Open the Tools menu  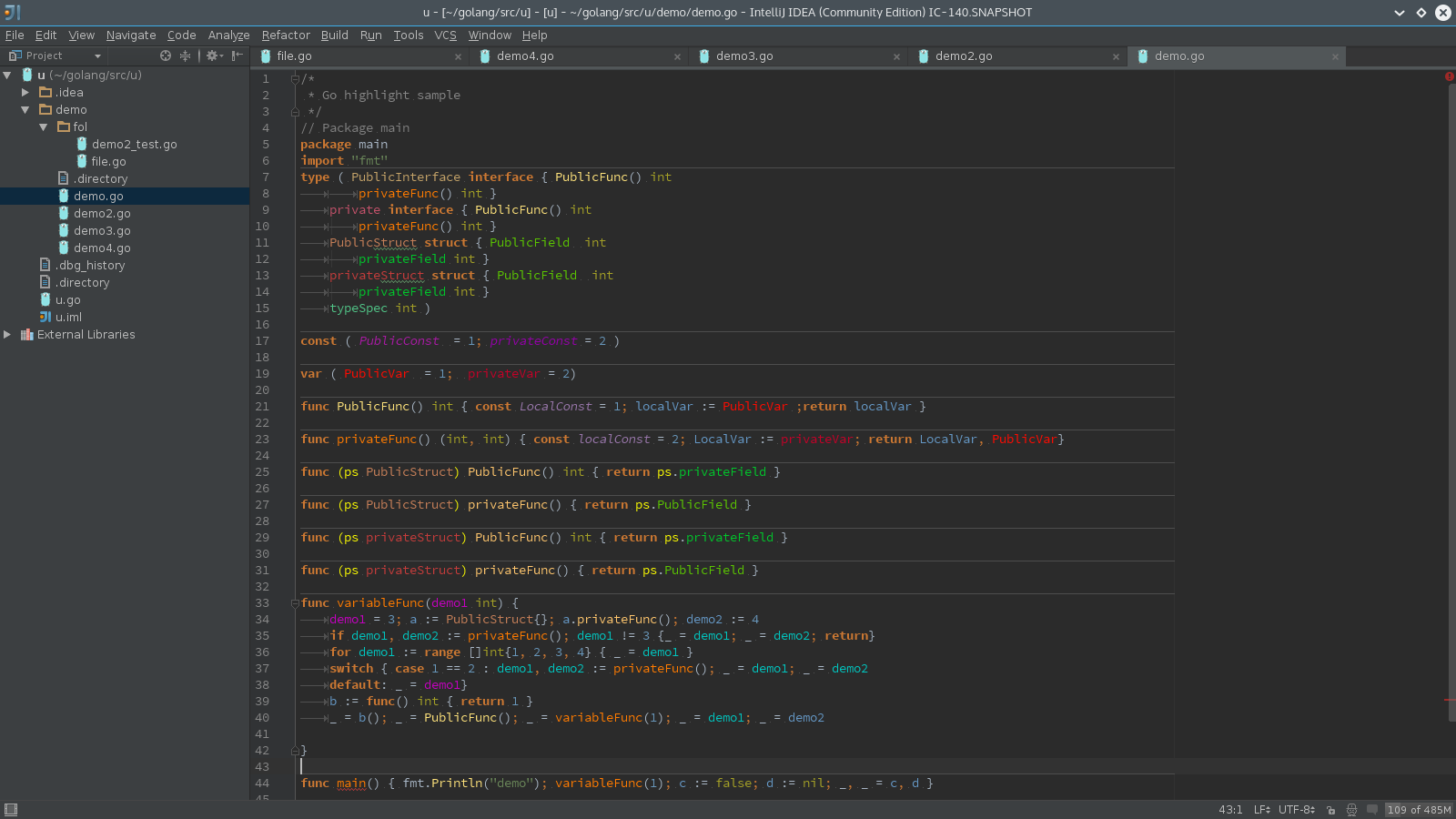409,35
